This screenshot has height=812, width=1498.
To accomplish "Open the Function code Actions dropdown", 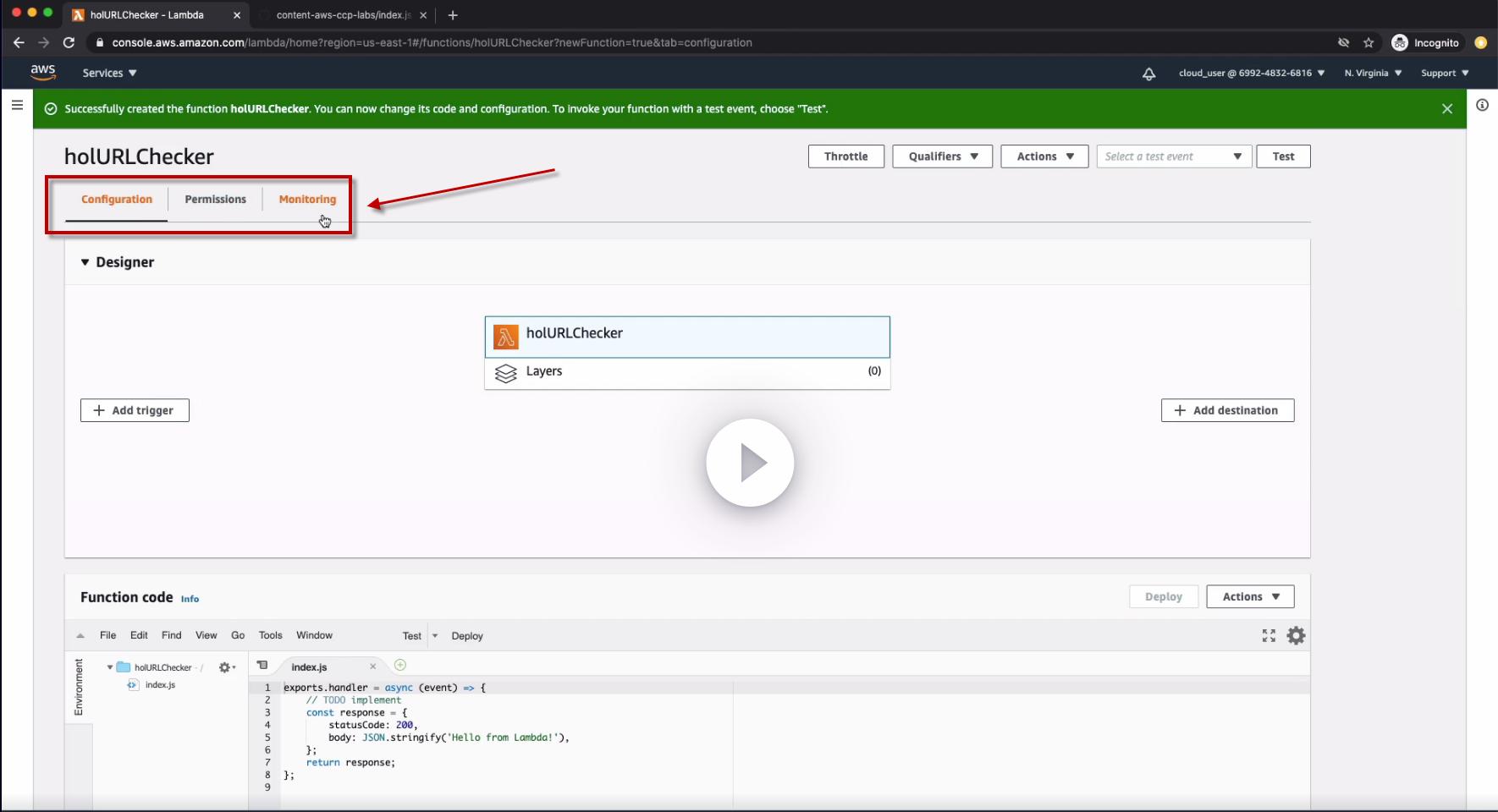I will coord(1250,596).
